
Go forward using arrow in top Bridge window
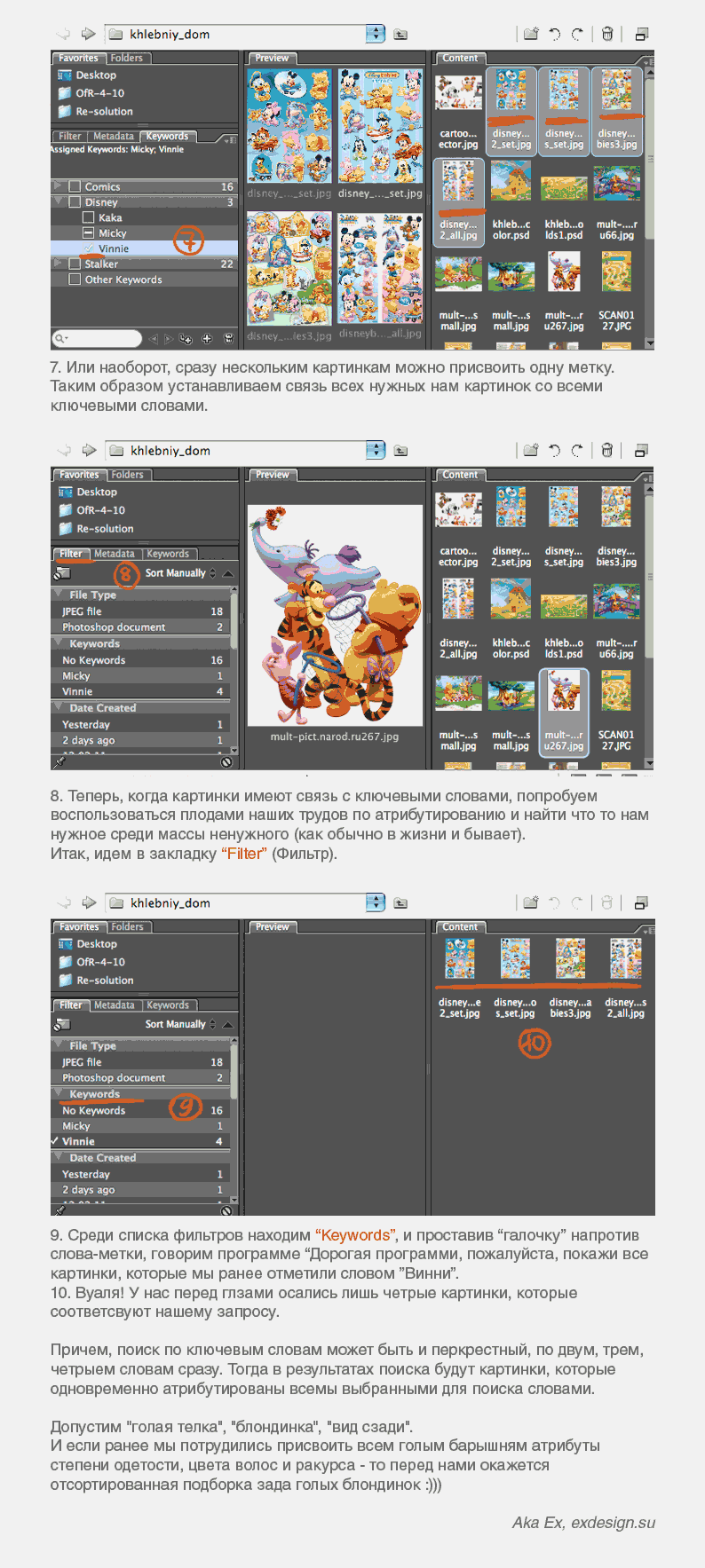click(x=88, y=35)
